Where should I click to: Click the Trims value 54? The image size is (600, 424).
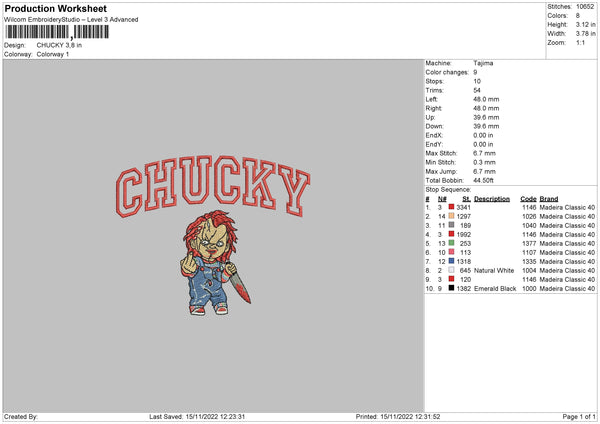click(477, 90)
